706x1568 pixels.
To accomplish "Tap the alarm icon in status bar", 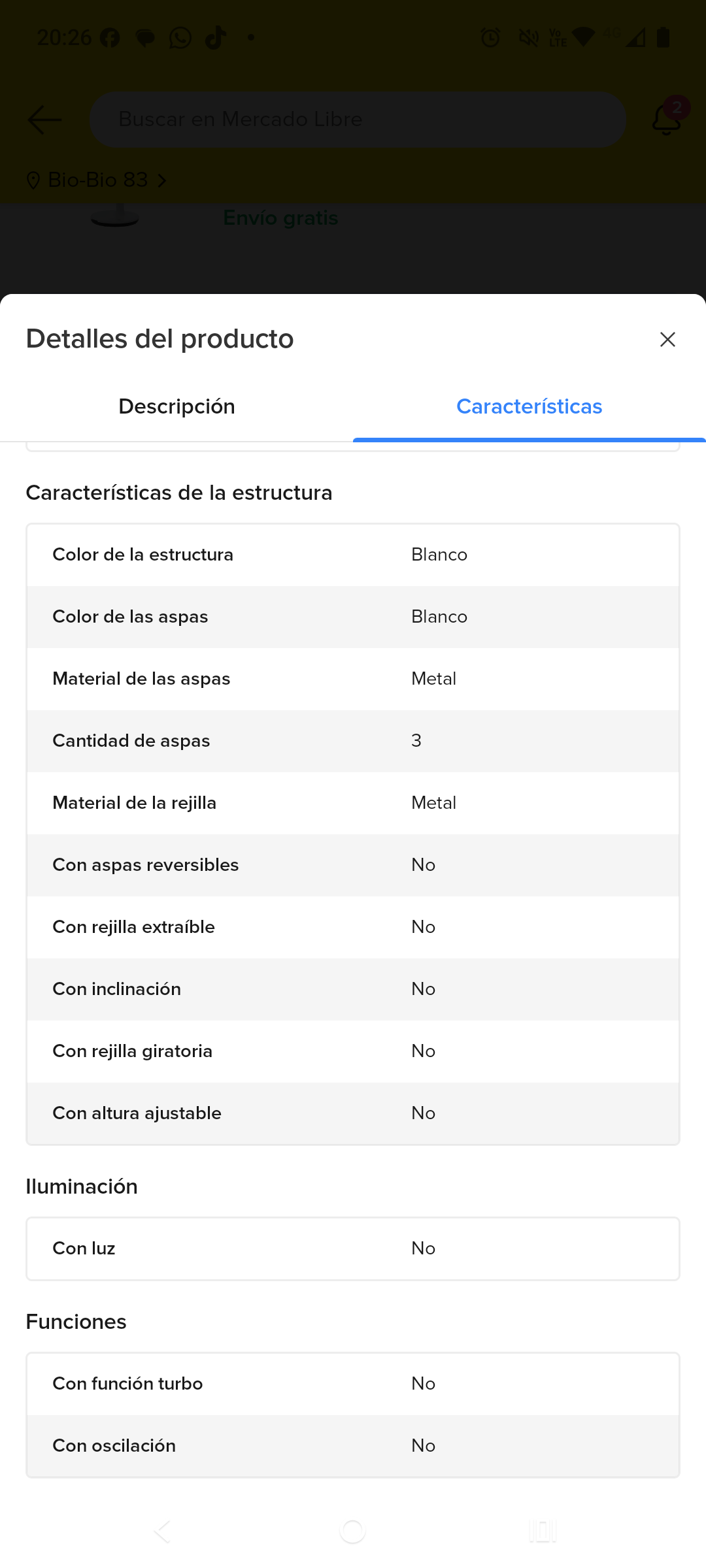I will pos(490,38).
